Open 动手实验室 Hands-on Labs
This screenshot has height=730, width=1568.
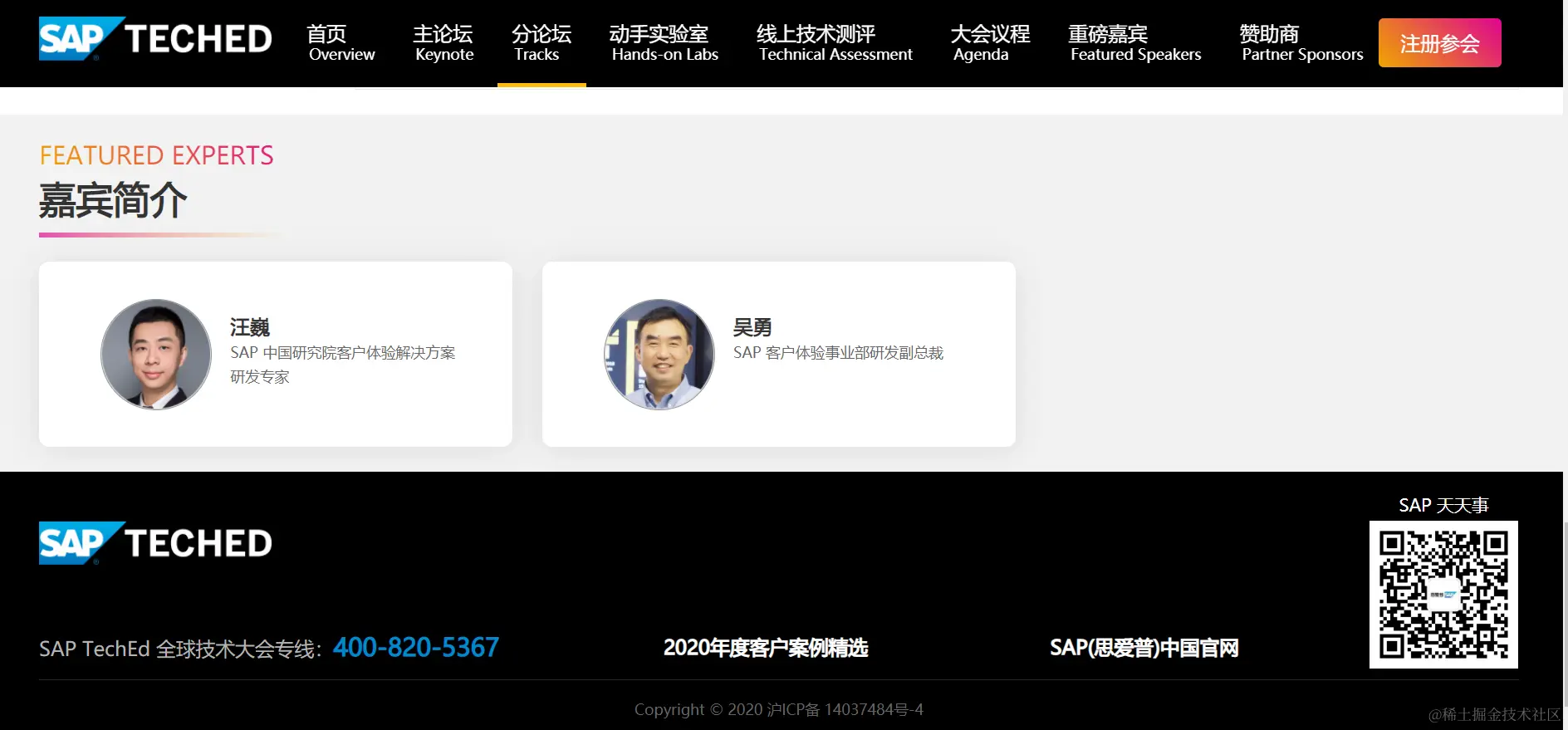coord(664,43)
